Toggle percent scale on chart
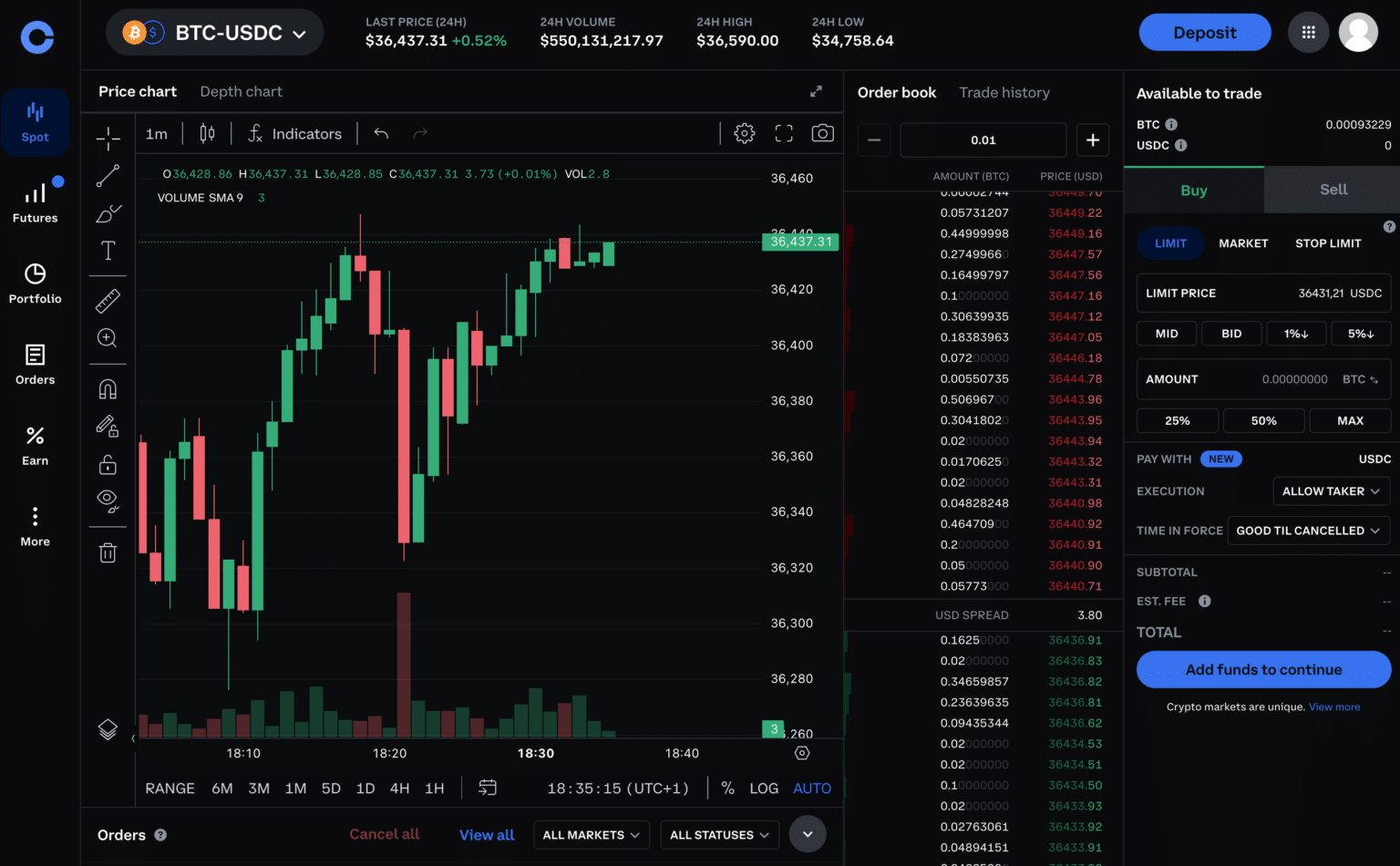The image size is (1400, 866). tap(727, 789)
